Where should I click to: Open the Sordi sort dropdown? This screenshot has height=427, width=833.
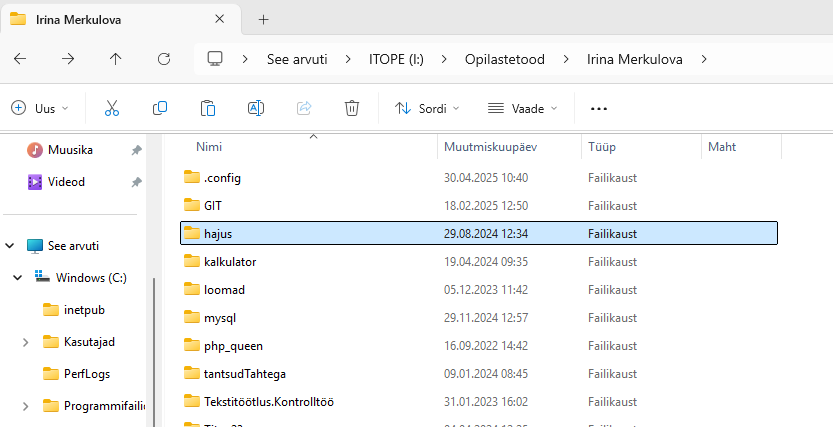tap(427, 108)
